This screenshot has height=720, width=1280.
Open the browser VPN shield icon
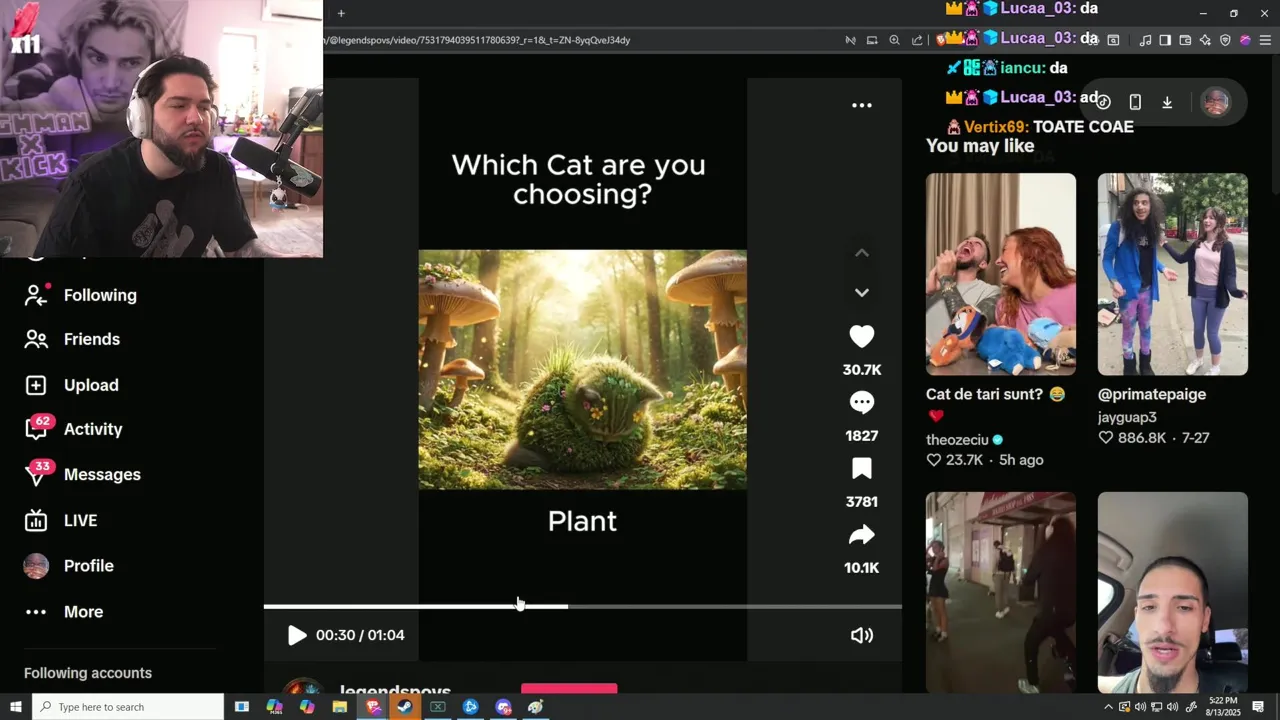(x=1225, y=40)
